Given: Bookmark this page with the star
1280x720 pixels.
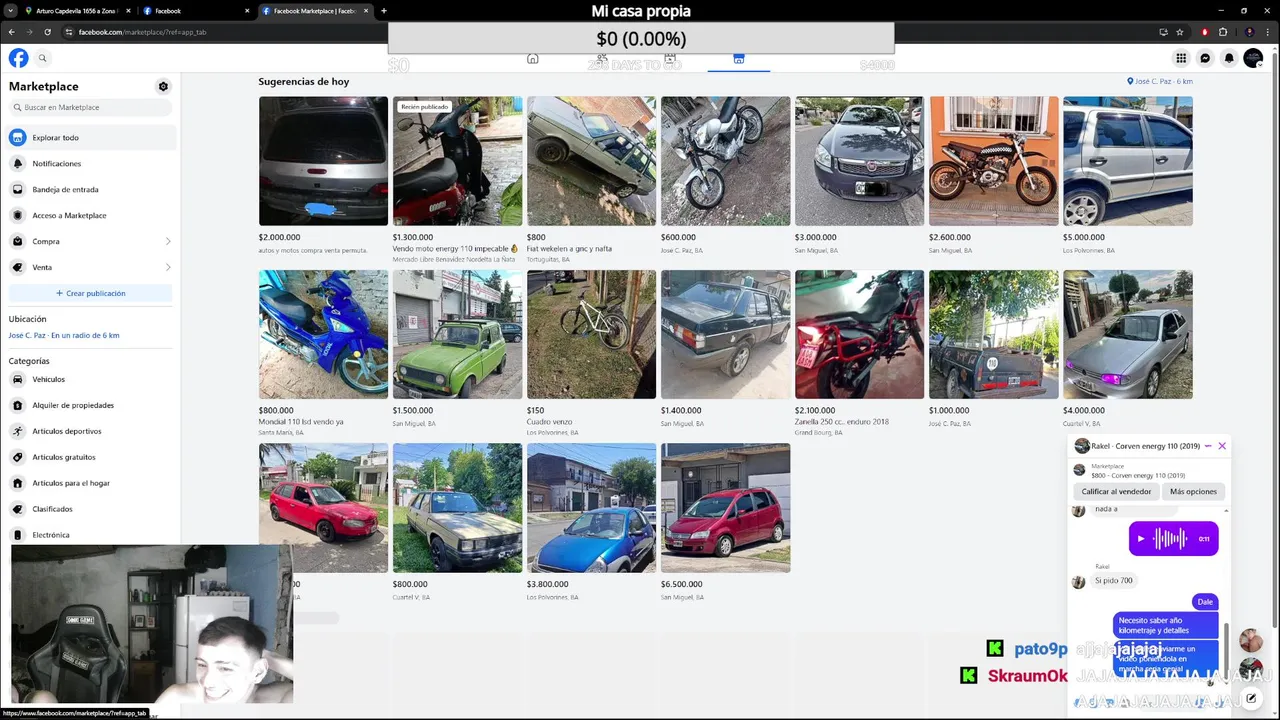Looking at the screenshot, I should pyautogui.click(x=1180, y=32).
